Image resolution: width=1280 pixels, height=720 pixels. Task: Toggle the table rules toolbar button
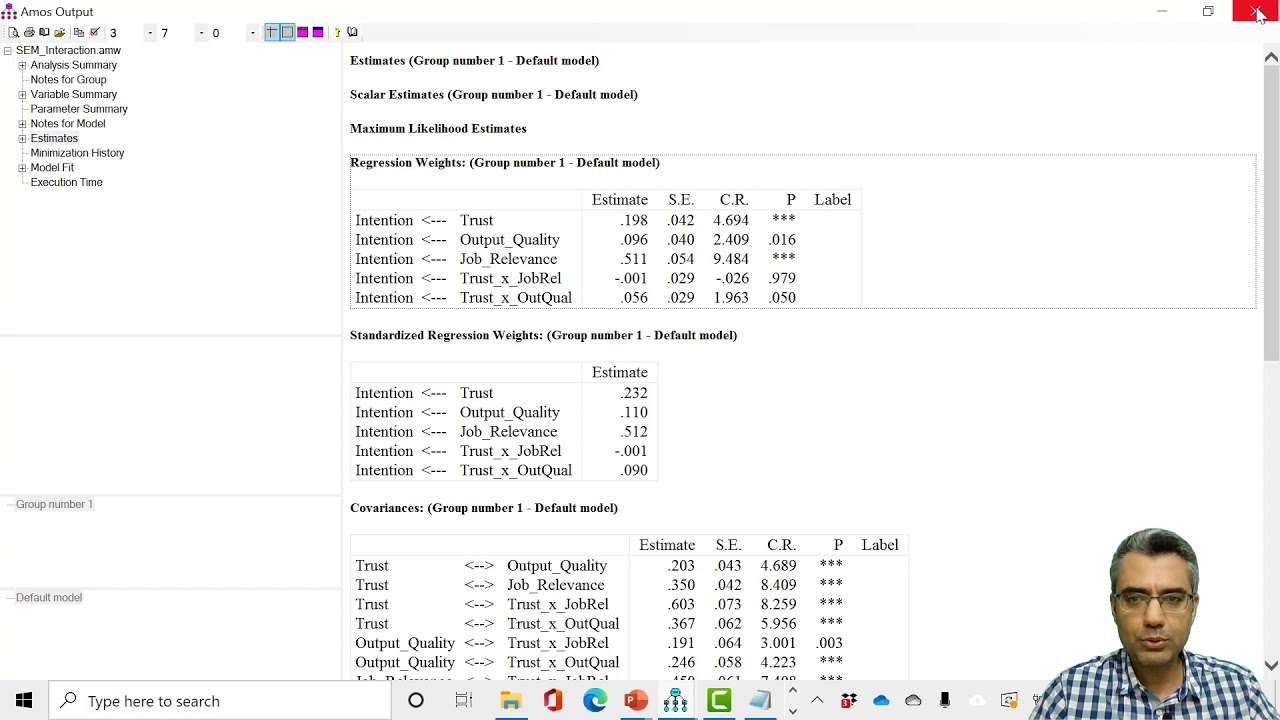[x=271, y=32]
